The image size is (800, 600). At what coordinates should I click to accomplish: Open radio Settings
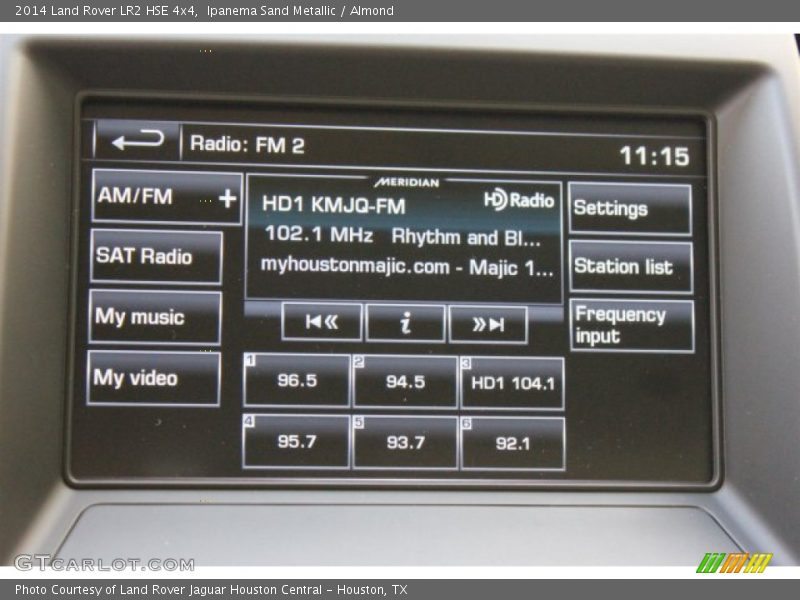coord(629,209)
